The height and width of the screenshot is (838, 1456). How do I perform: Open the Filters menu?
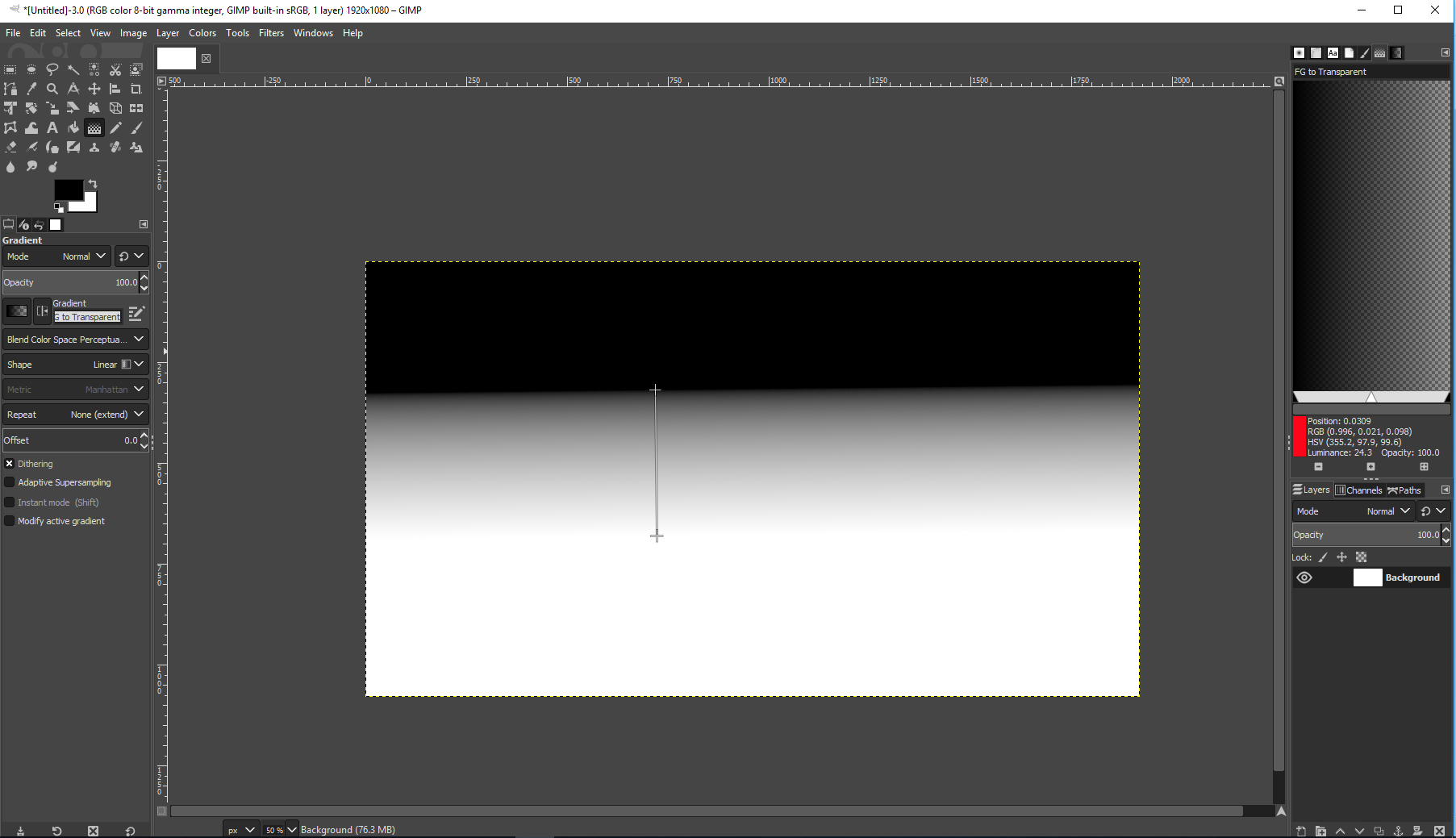[271, 33]
